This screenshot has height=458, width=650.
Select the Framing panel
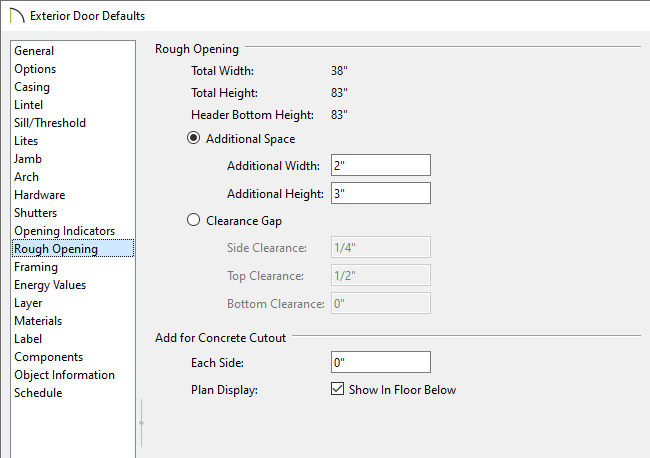[x=36, y=267]
